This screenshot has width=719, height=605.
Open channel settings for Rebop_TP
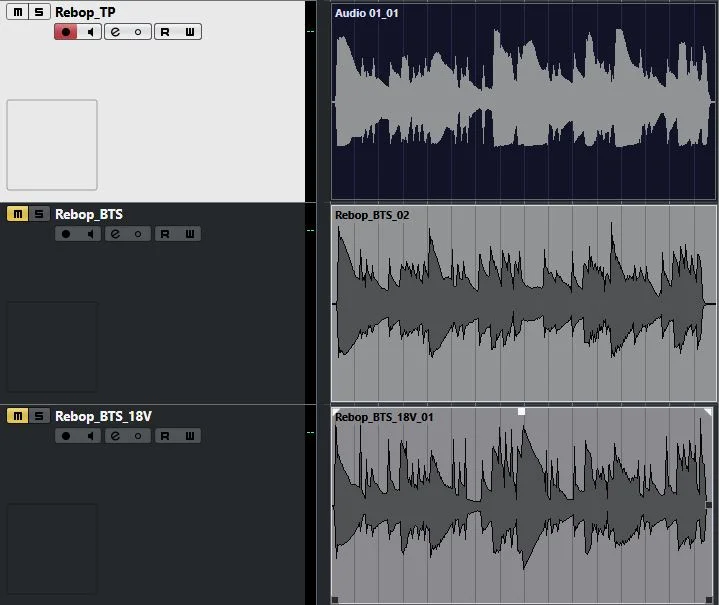click(115, 32)
